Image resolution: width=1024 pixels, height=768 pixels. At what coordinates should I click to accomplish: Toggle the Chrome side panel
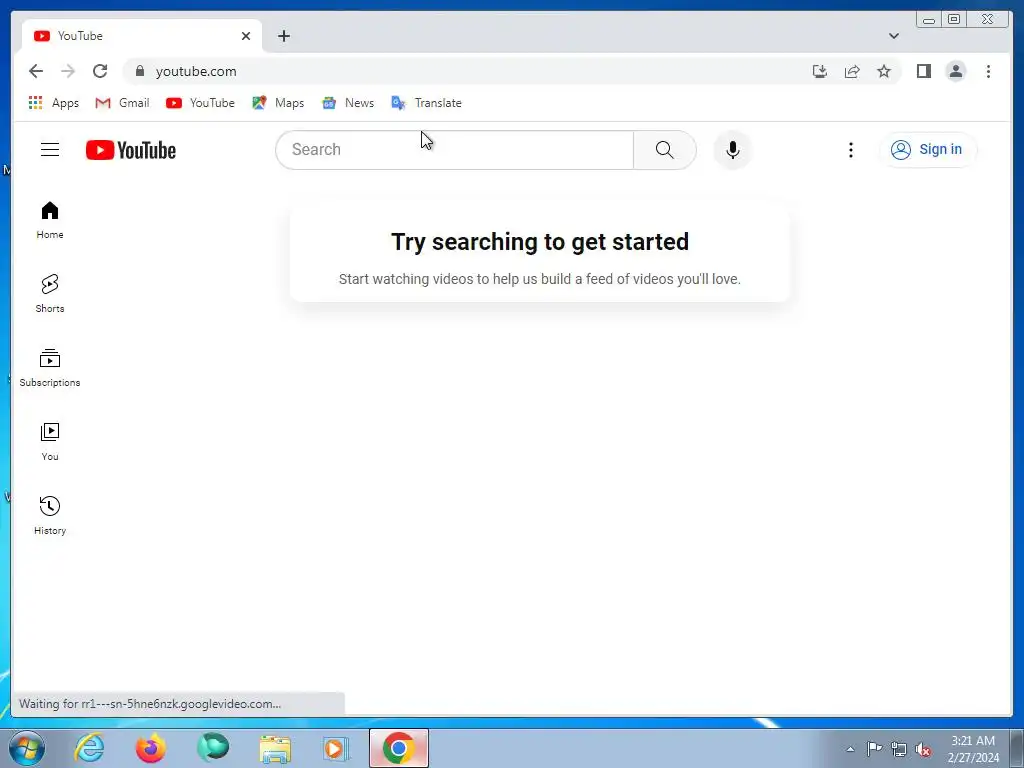pos(923,71)
